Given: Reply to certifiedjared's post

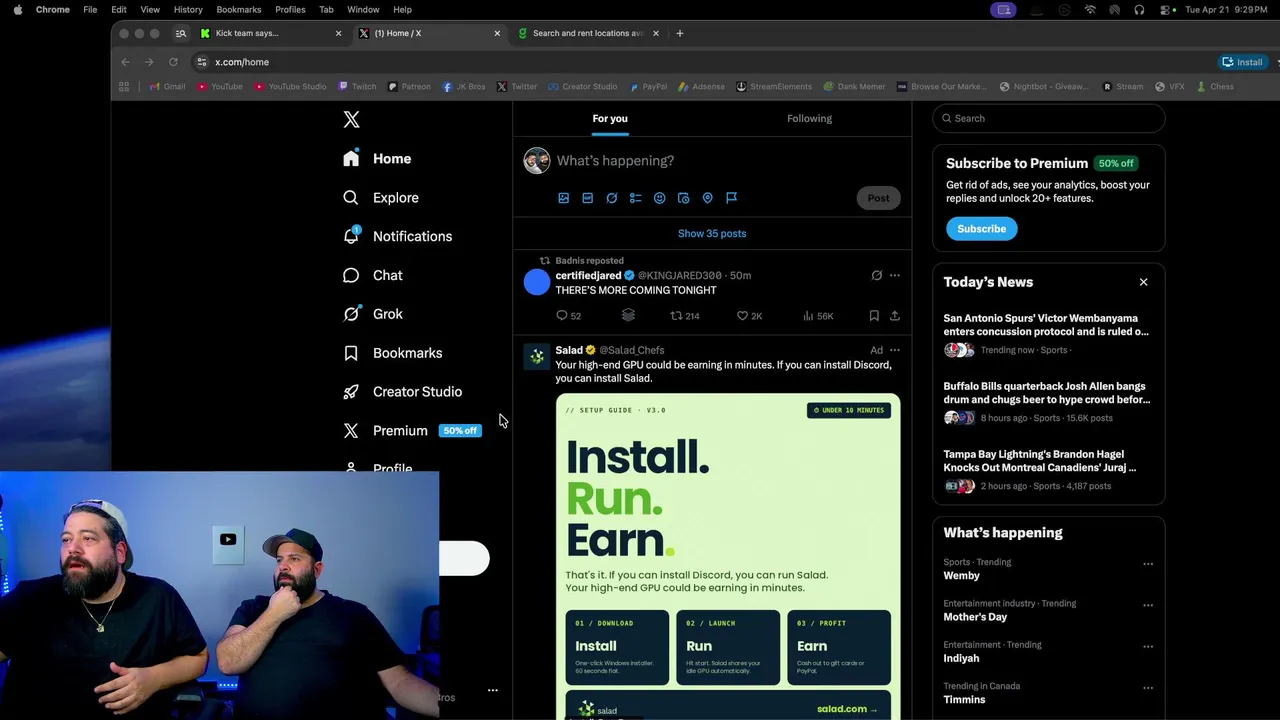Looking at the screenshot, I should pos(568,316).
